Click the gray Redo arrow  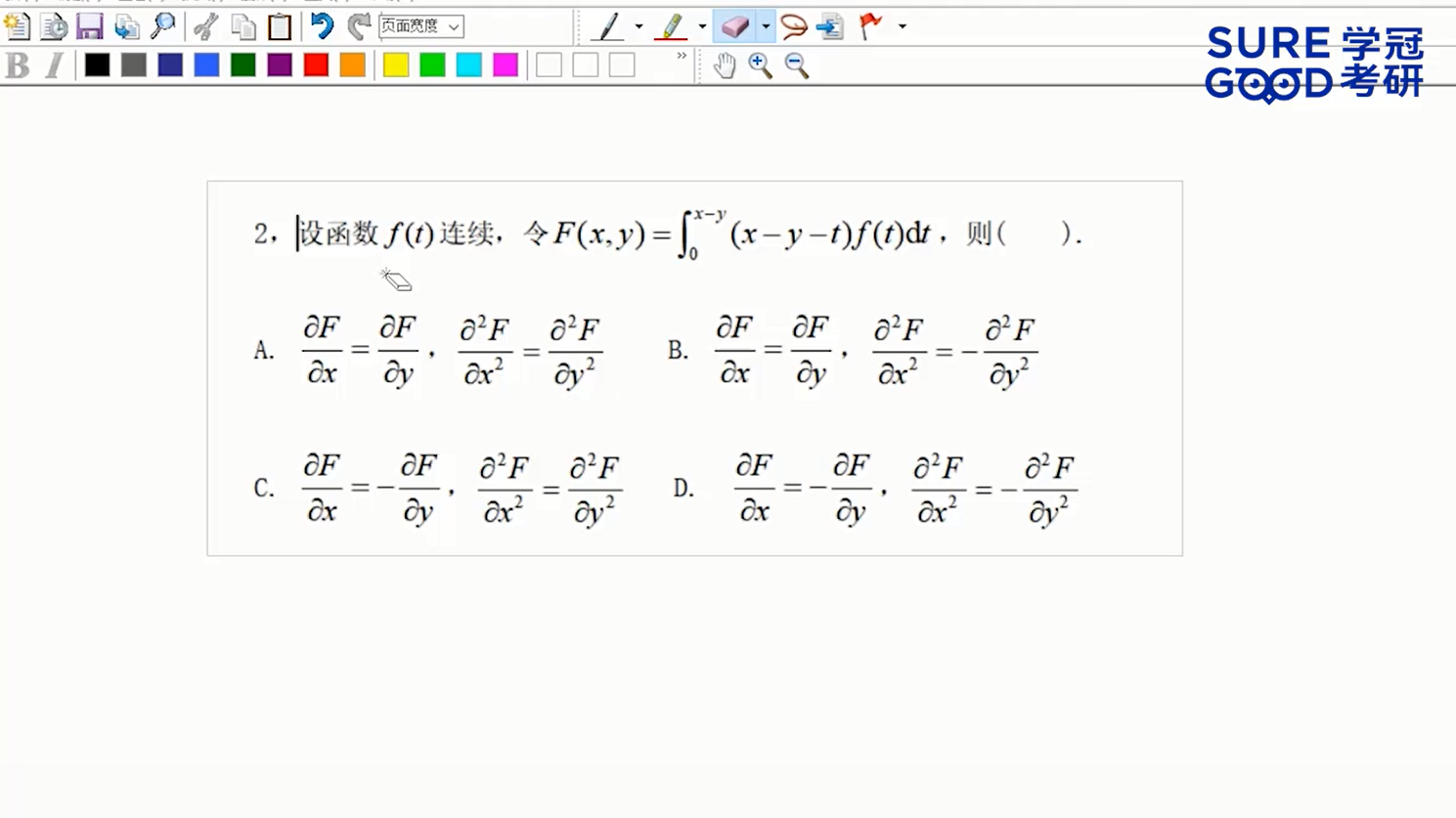tap(359, 26)
